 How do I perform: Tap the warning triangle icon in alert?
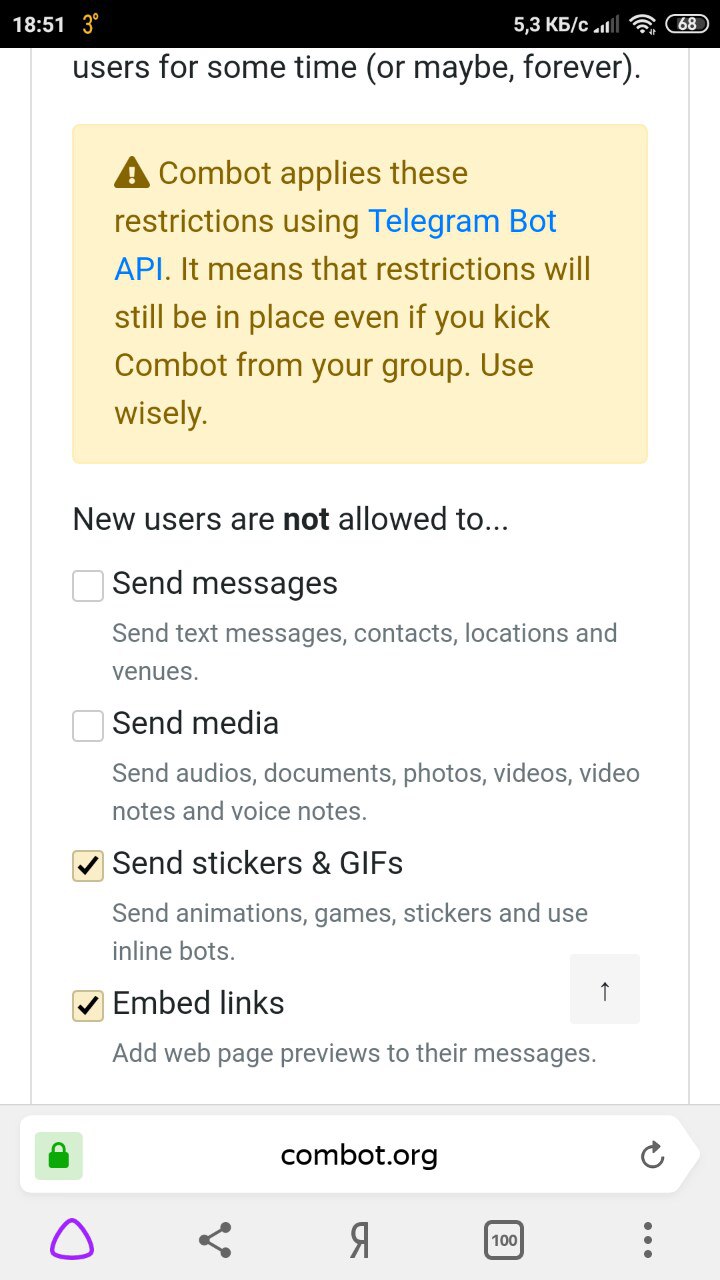132,174
